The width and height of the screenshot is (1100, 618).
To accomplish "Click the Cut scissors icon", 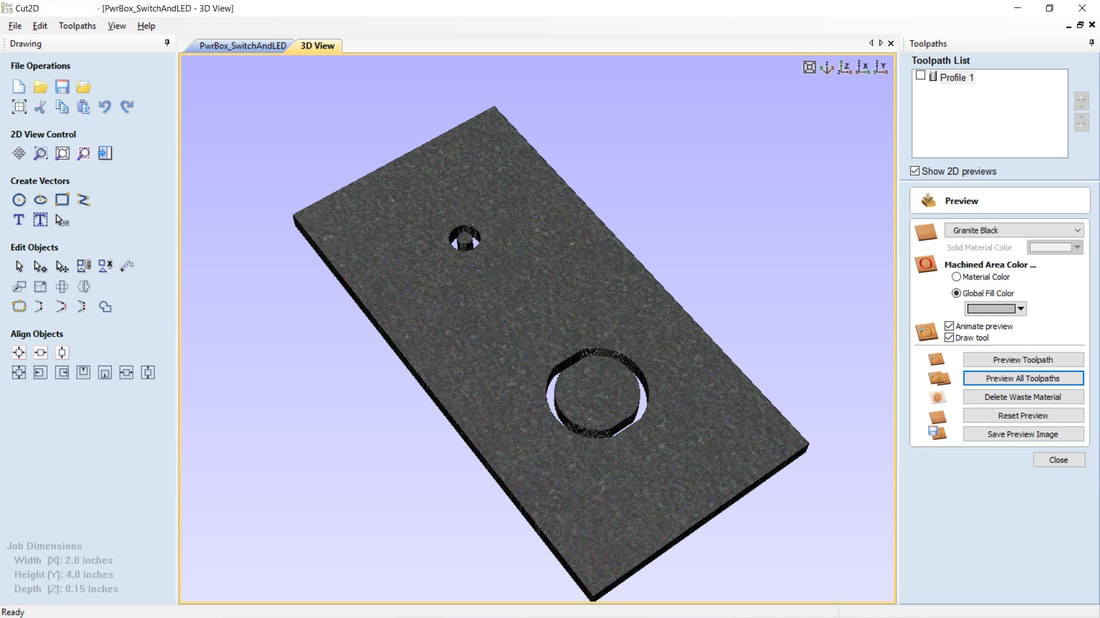I will click(40, 107).
